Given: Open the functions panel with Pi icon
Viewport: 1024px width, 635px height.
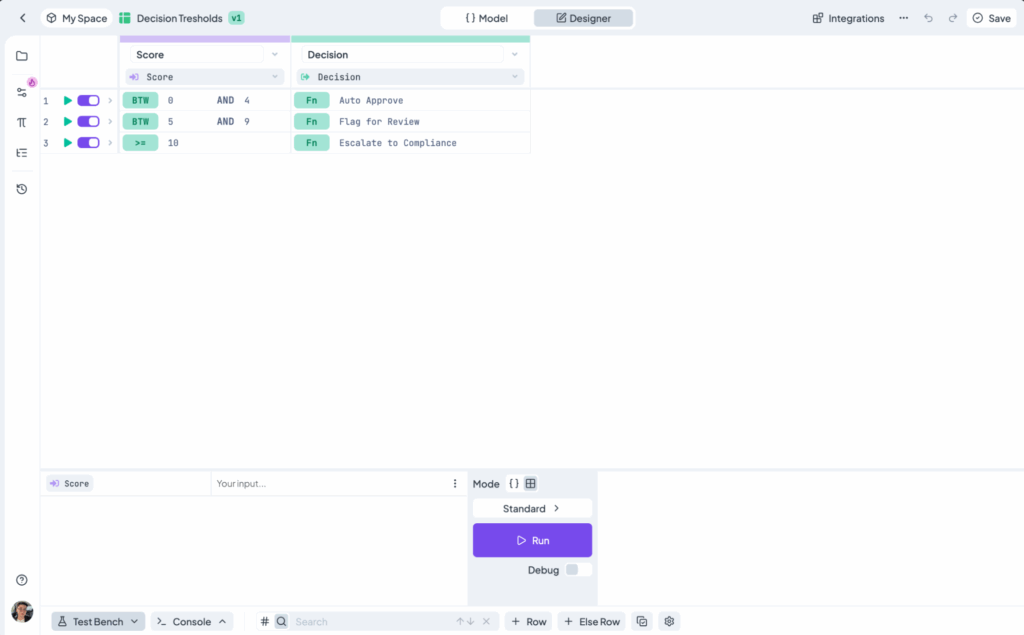Looking at the screenshot, I should click(22, 121).
